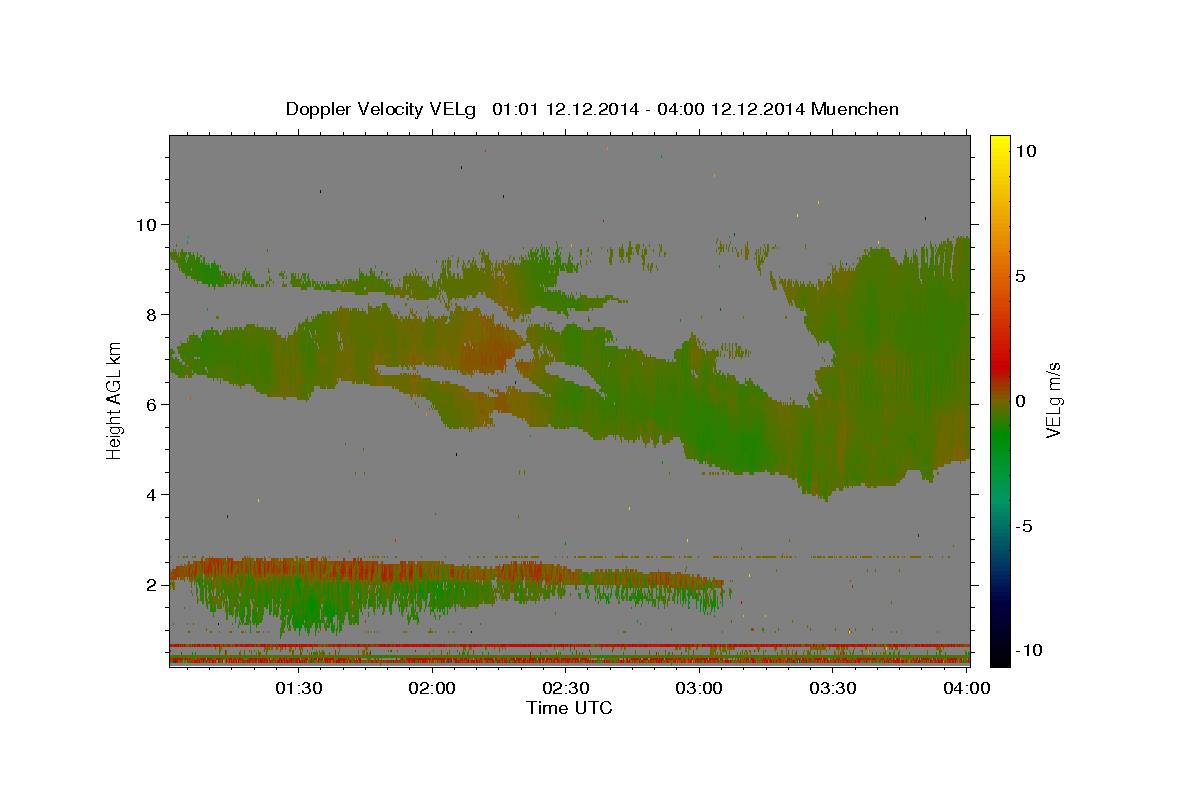Click the '01:30' time tick label
Viewport: 1200px width, 800px height.
299,689
